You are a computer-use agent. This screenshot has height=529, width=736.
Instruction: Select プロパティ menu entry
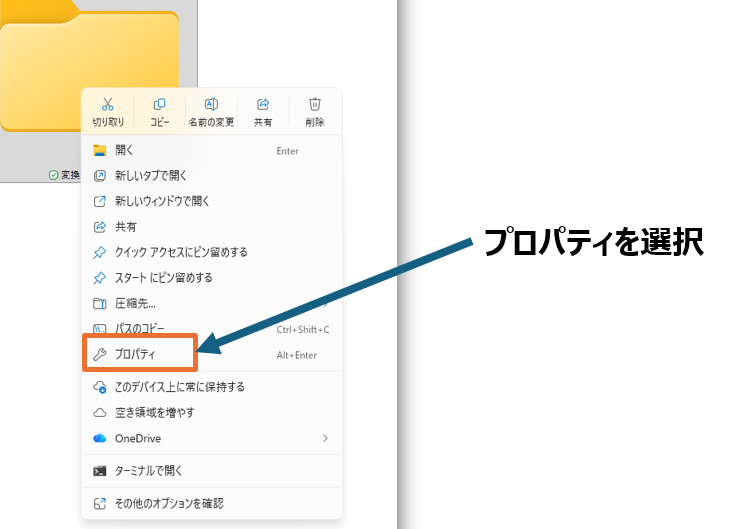[x=211, y=354]
